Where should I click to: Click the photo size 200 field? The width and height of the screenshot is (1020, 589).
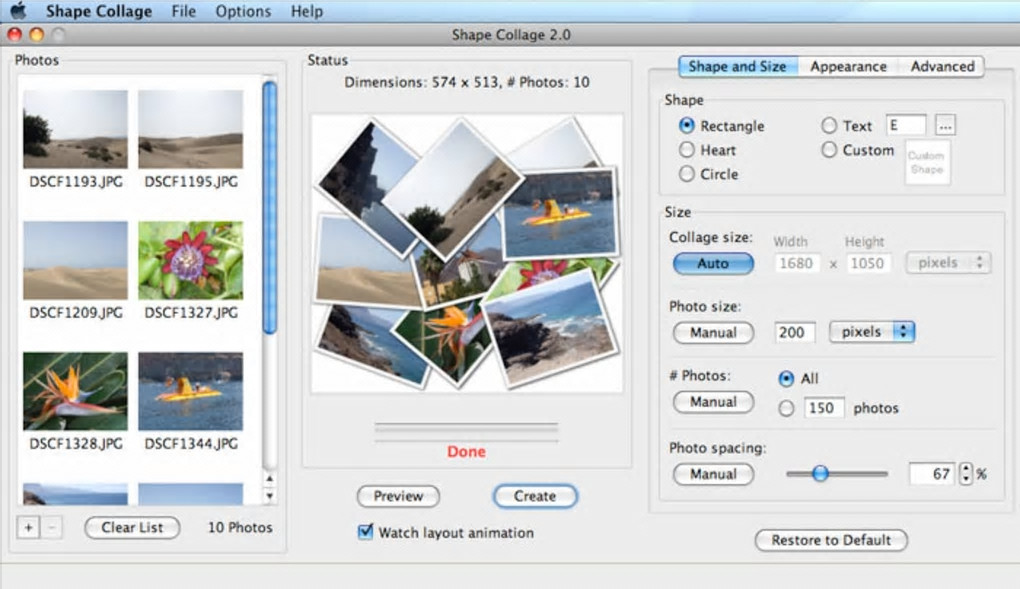coord(794,332)
